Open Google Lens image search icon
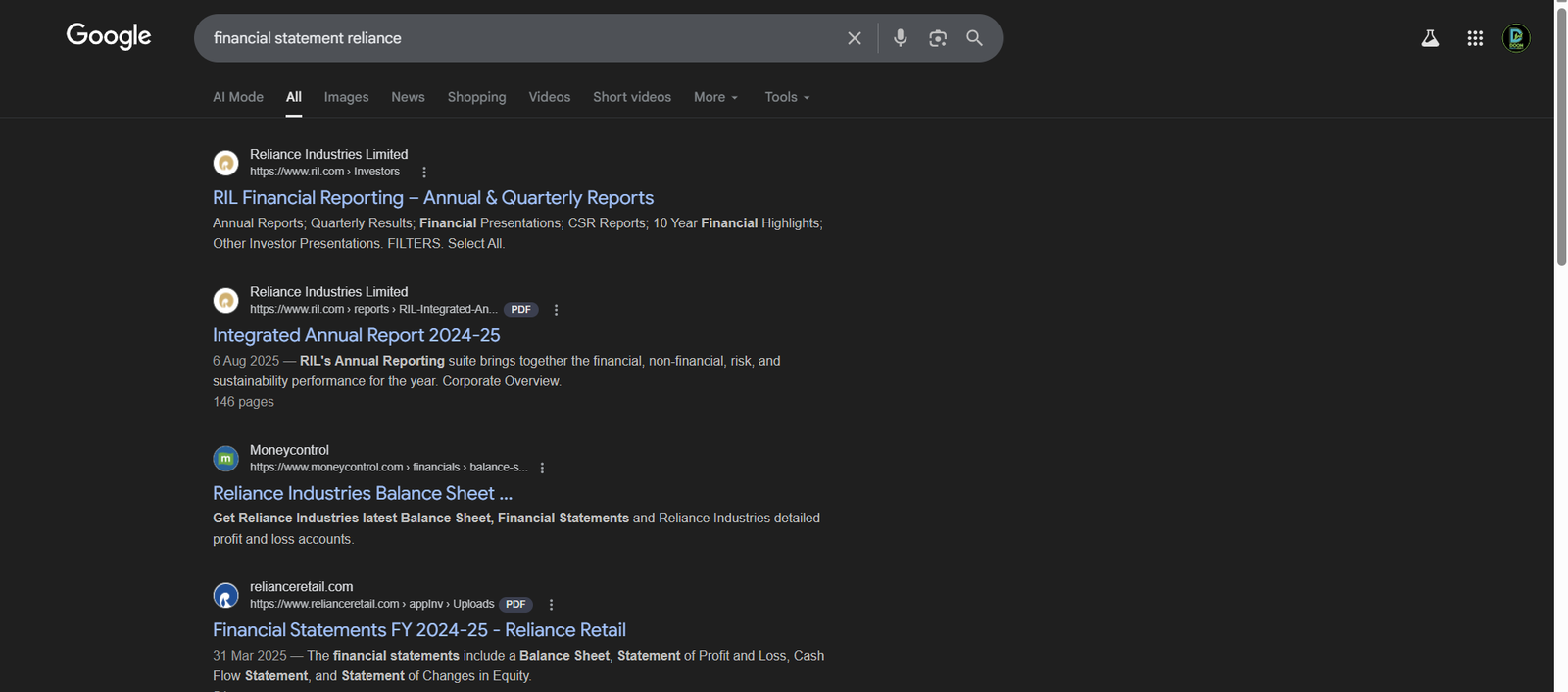This screenshot has height=692, width=1568. click(938, 38)
